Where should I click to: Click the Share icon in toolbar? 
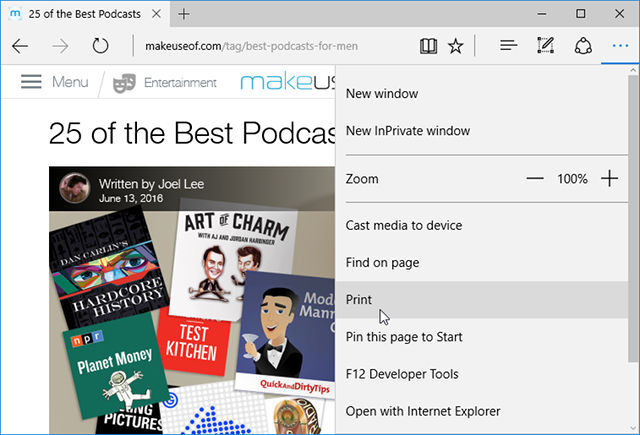582,46
